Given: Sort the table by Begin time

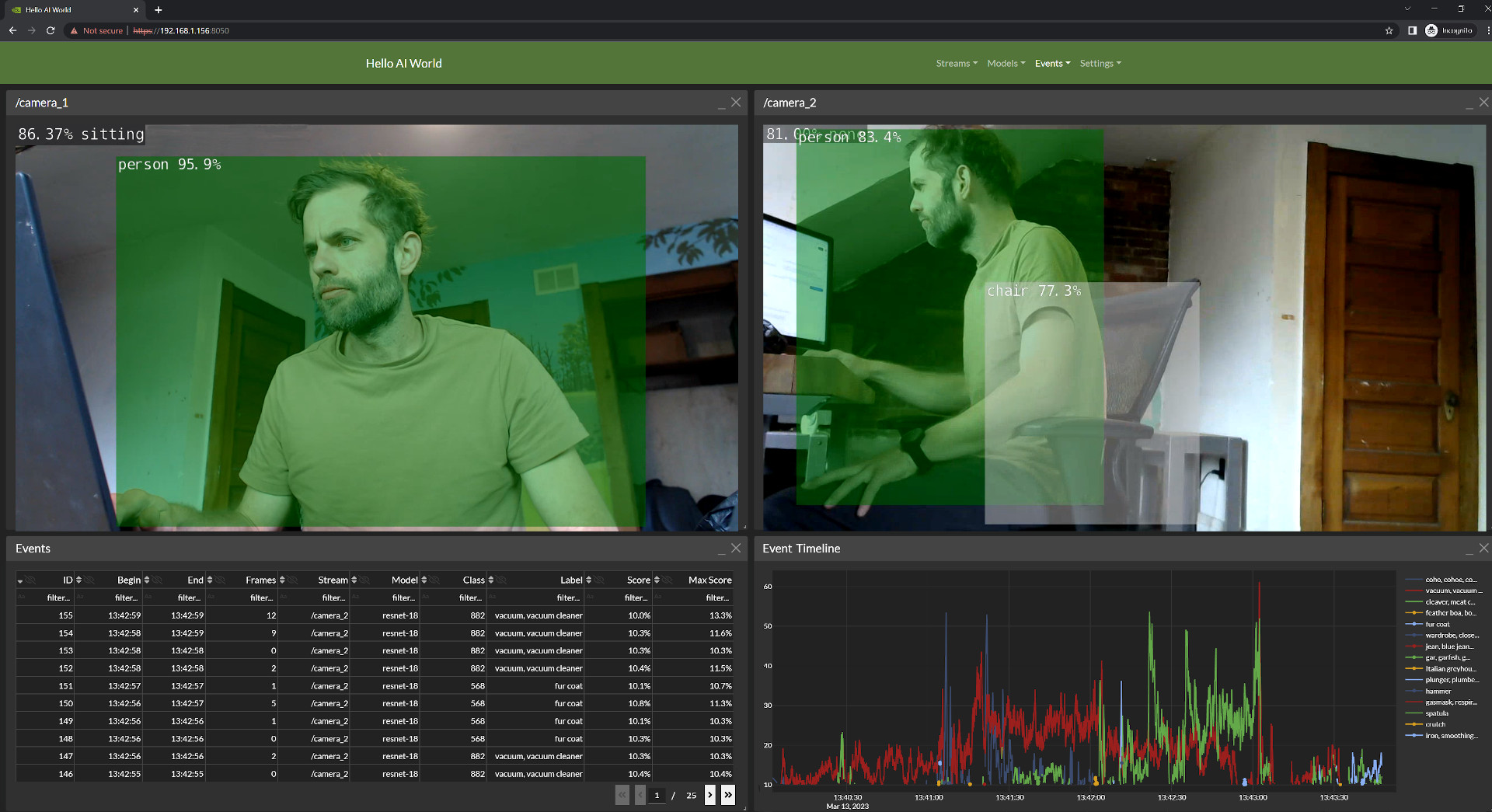Looking at the screenshot, I should coord(147,580).
